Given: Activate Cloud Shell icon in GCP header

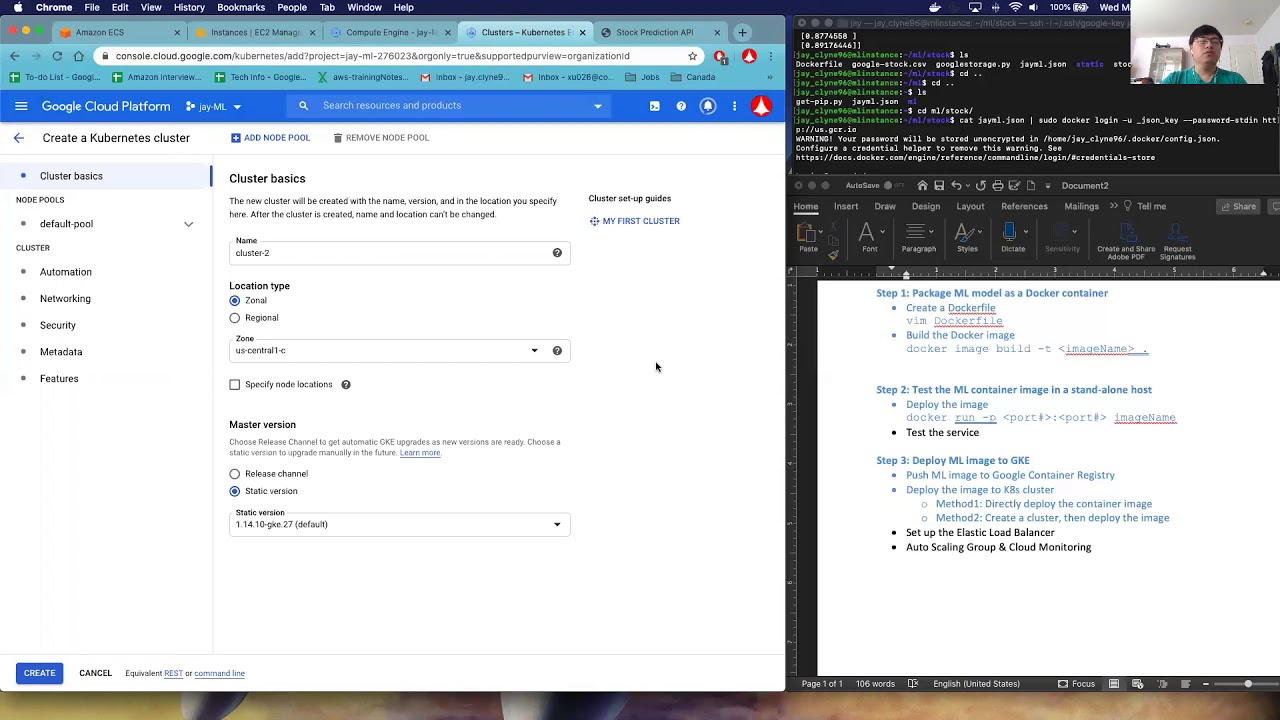Looking at the screenshot, I should coord(654,106).
